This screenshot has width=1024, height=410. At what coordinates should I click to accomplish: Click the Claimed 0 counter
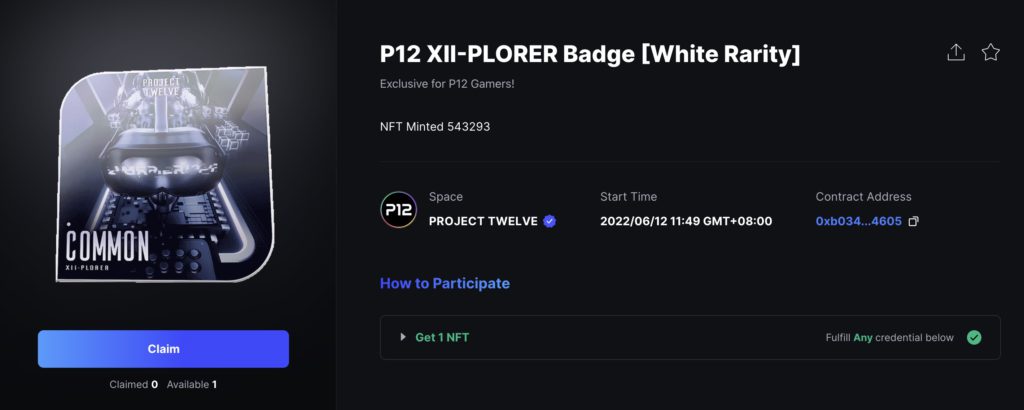click(134, 385)
